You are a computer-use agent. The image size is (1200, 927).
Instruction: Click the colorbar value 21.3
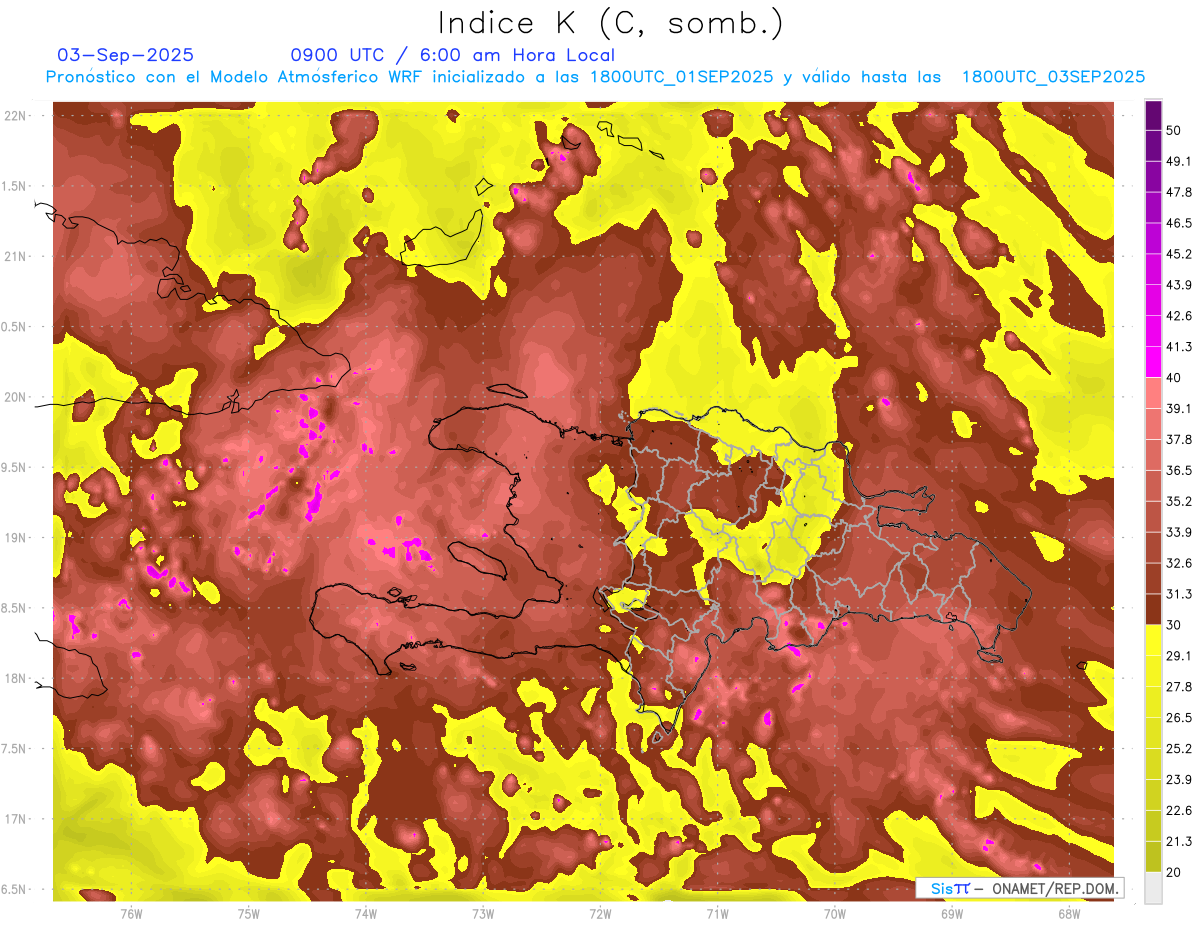[1178, 842]
